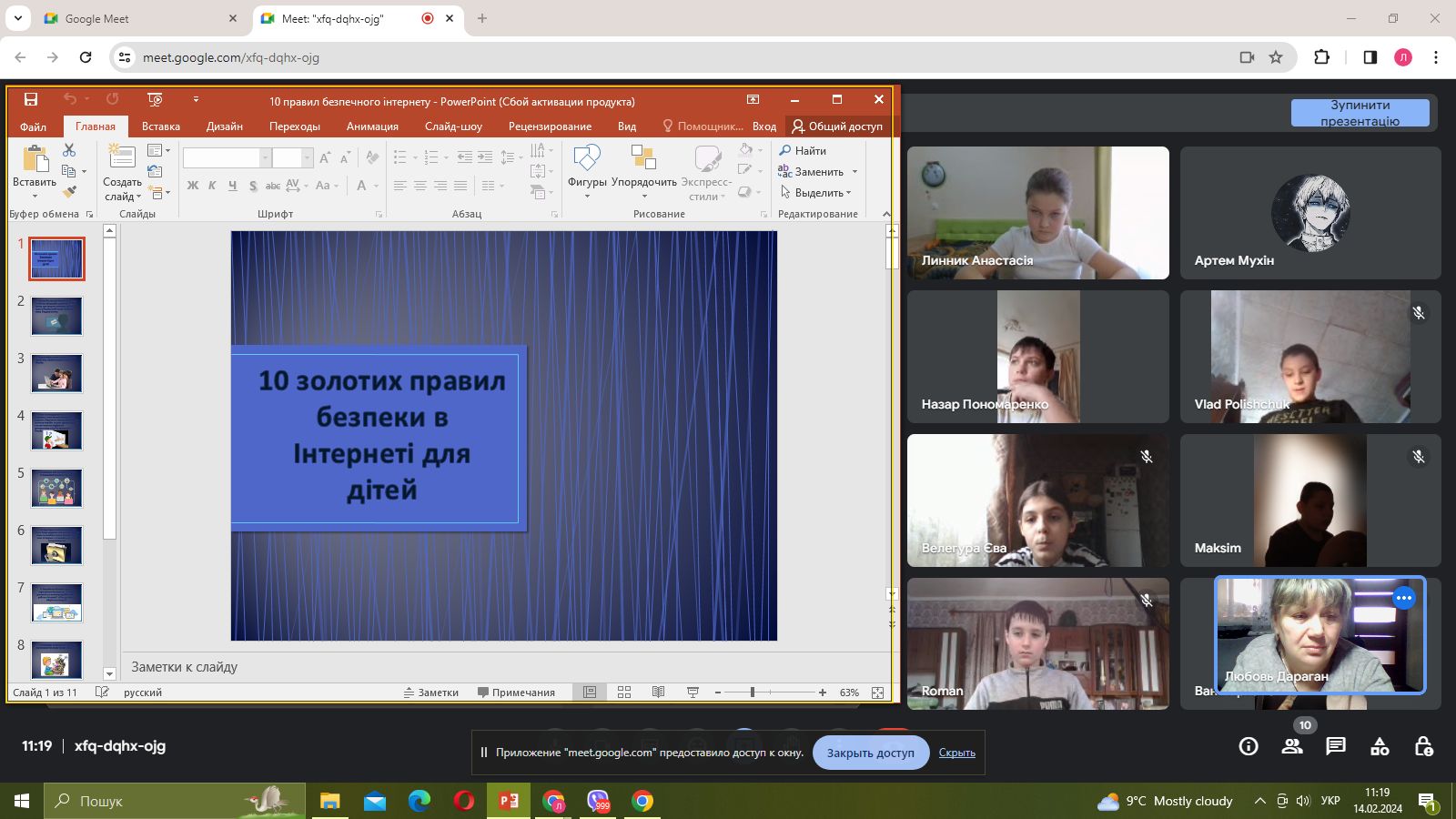The width and height of the screenshot is (1456, 819).
Task: Open the Meet meeting details info icon
Action: tap(1249, 746)
